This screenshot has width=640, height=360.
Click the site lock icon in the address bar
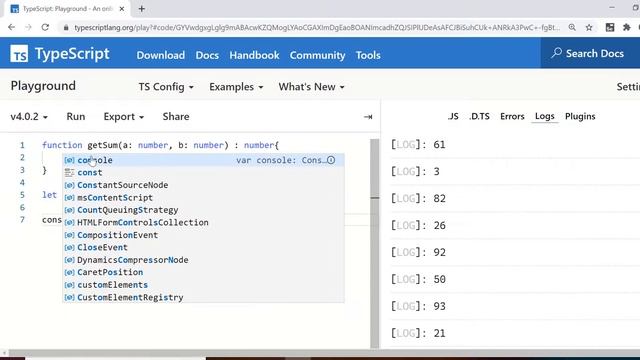click(x=65, y=27)
